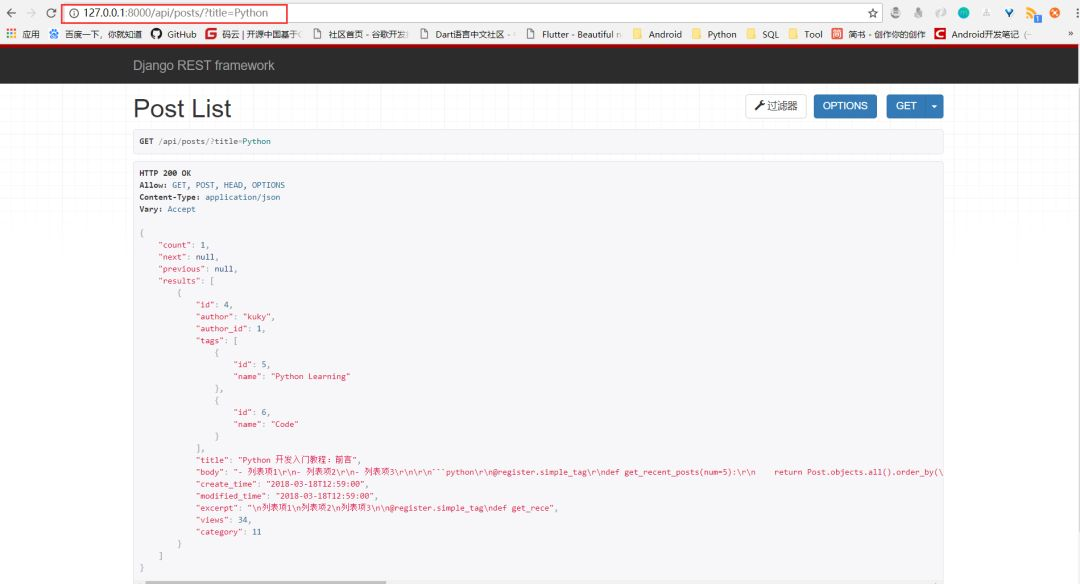The width and height of the screenshot is (1080, 584).
Task: Click the Post List heading
Action: [x=183, y=109]
